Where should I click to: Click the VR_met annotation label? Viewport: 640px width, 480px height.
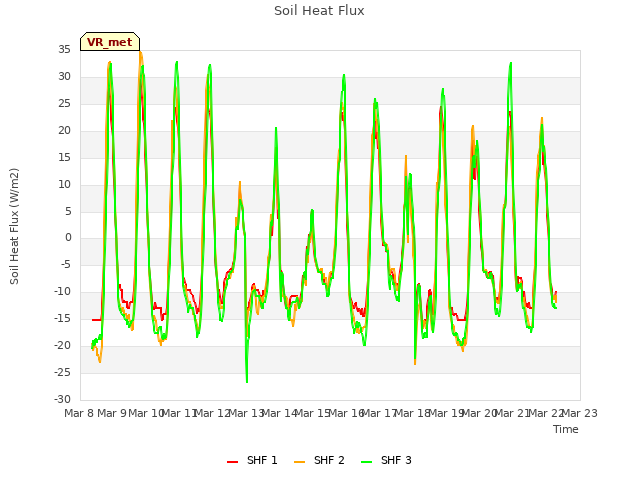coord(110,42)
